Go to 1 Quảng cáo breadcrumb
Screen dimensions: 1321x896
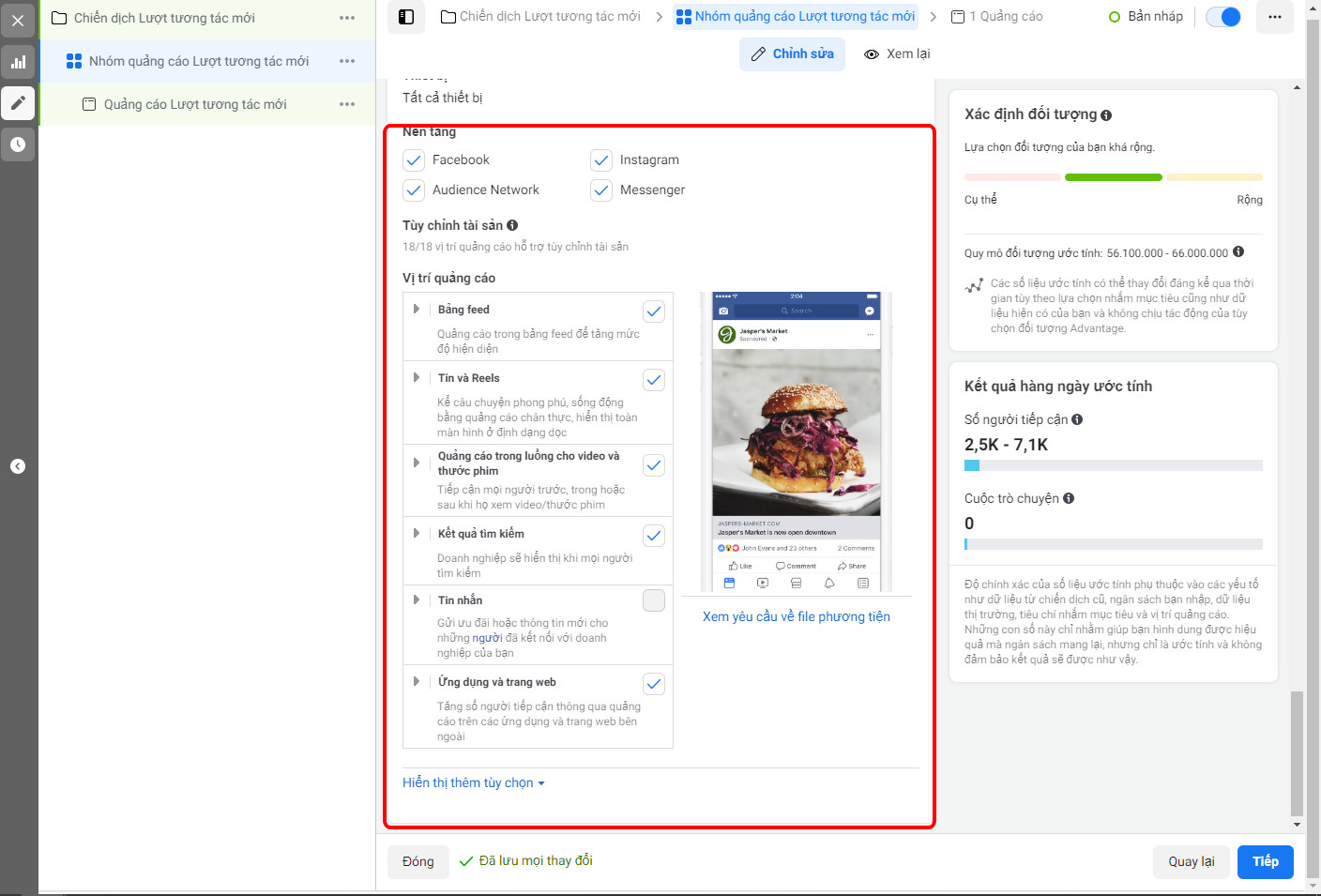[x=996, y=17]
